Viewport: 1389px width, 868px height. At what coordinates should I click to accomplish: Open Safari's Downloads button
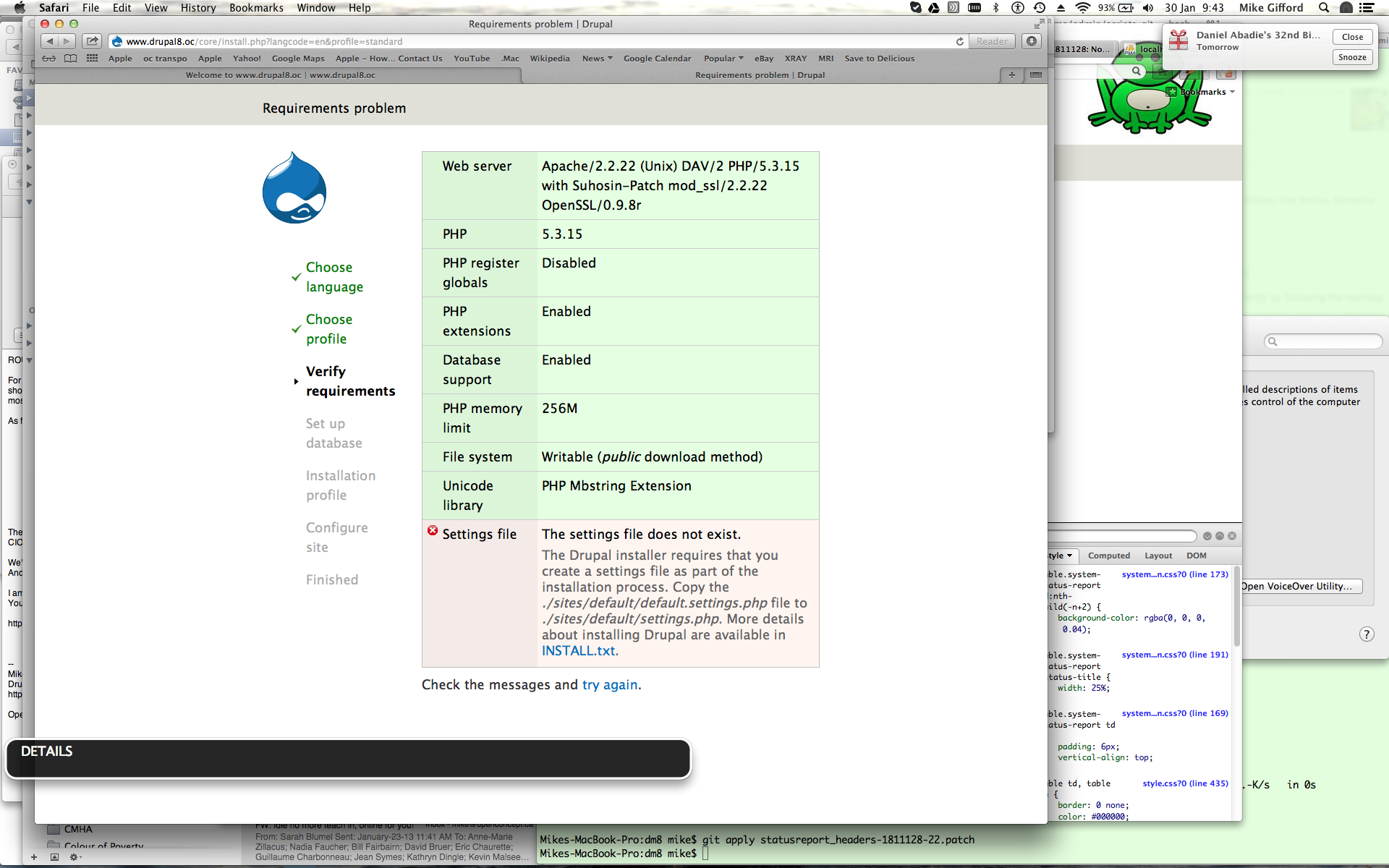pyautogui.click(x=1032, y=41)
